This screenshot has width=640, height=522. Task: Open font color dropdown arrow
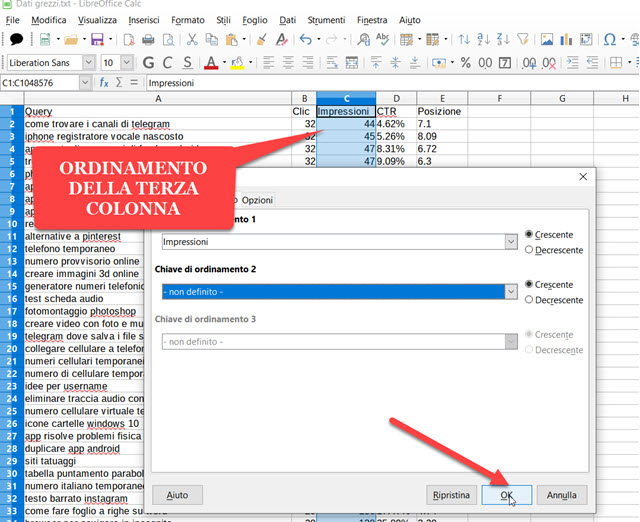point(224,63)
